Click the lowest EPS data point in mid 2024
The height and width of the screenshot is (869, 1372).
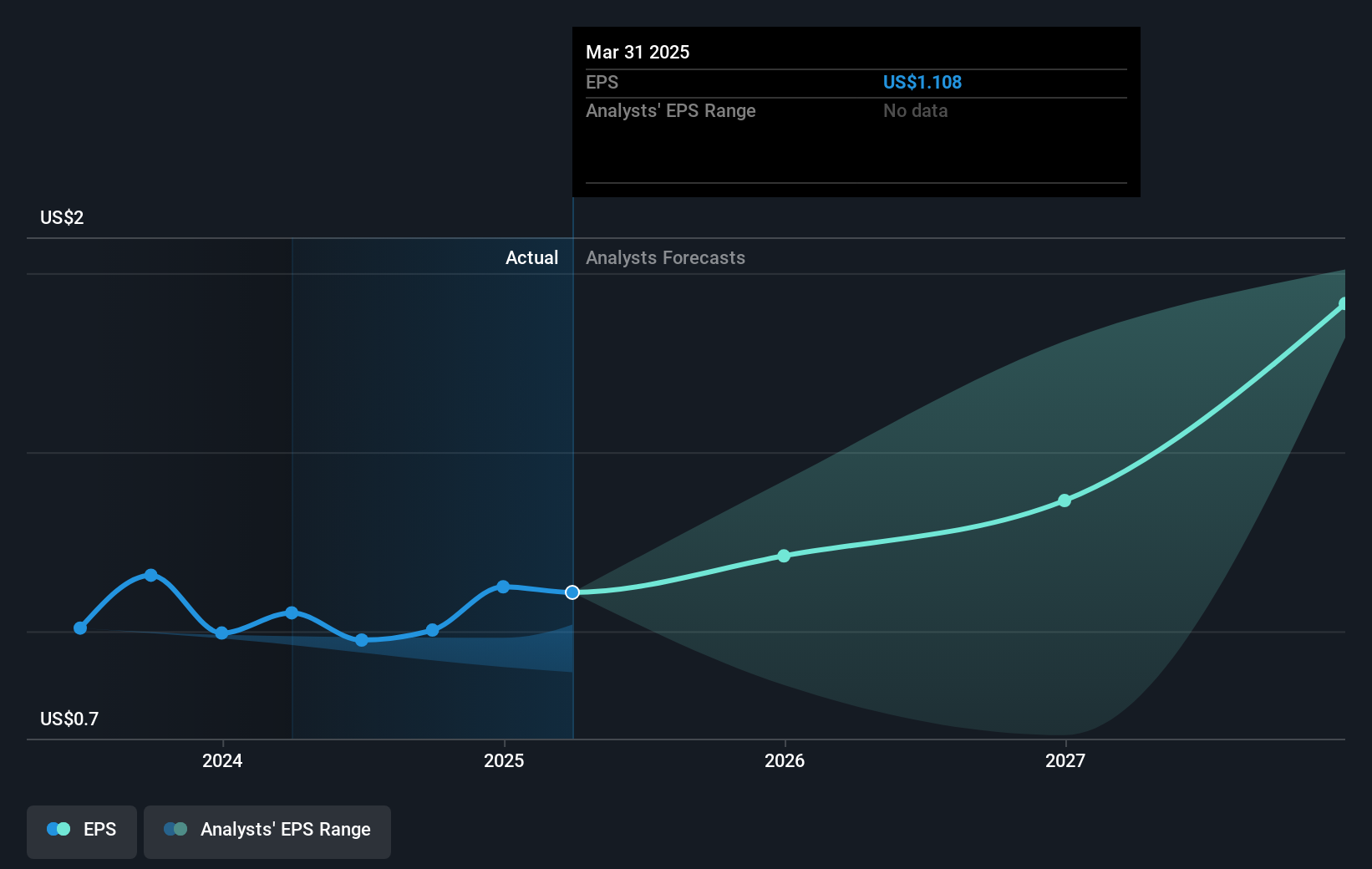(362, 640)
